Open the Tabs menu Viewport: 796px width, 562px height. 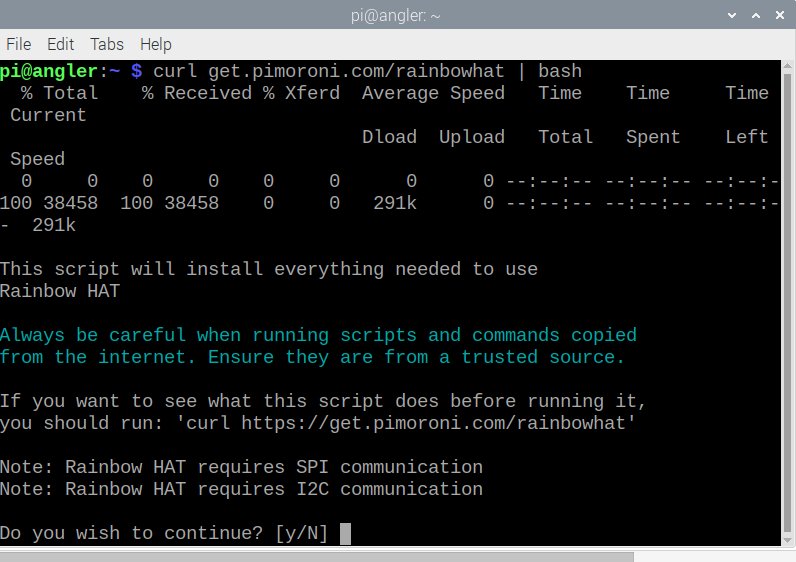tap(107, 44)
